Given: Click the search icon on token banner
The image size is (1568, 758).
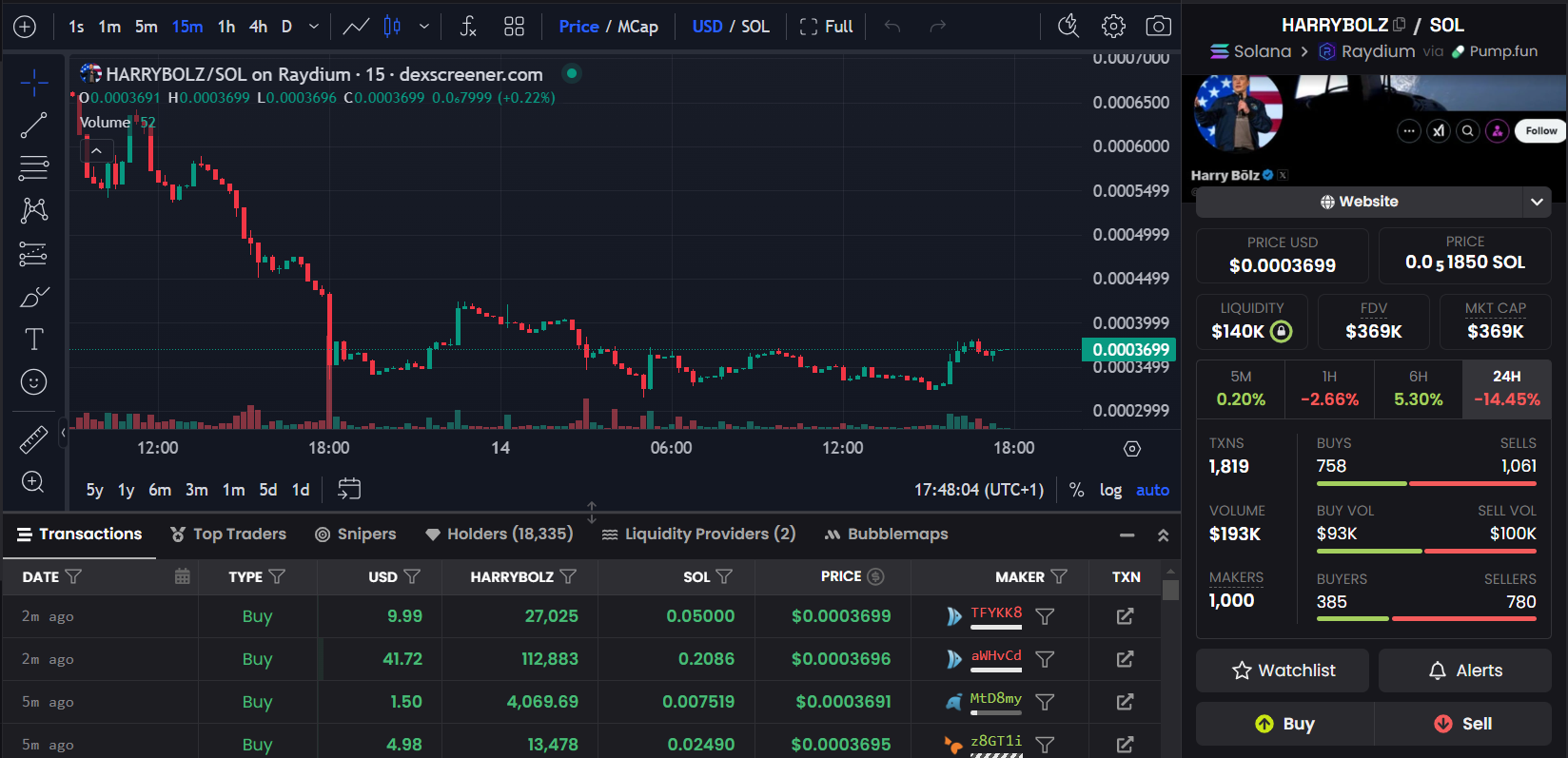Looking at the screenshot, I should tap(1468, 131).
